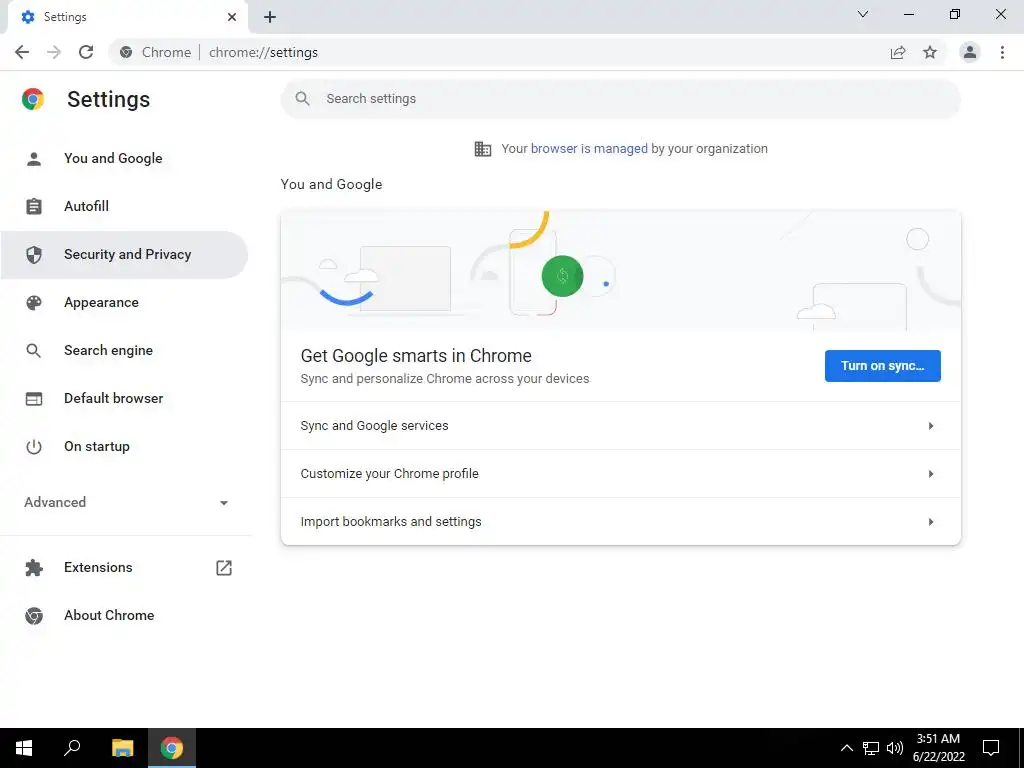Click the green sync circle illustration

[x=562, y=276]
